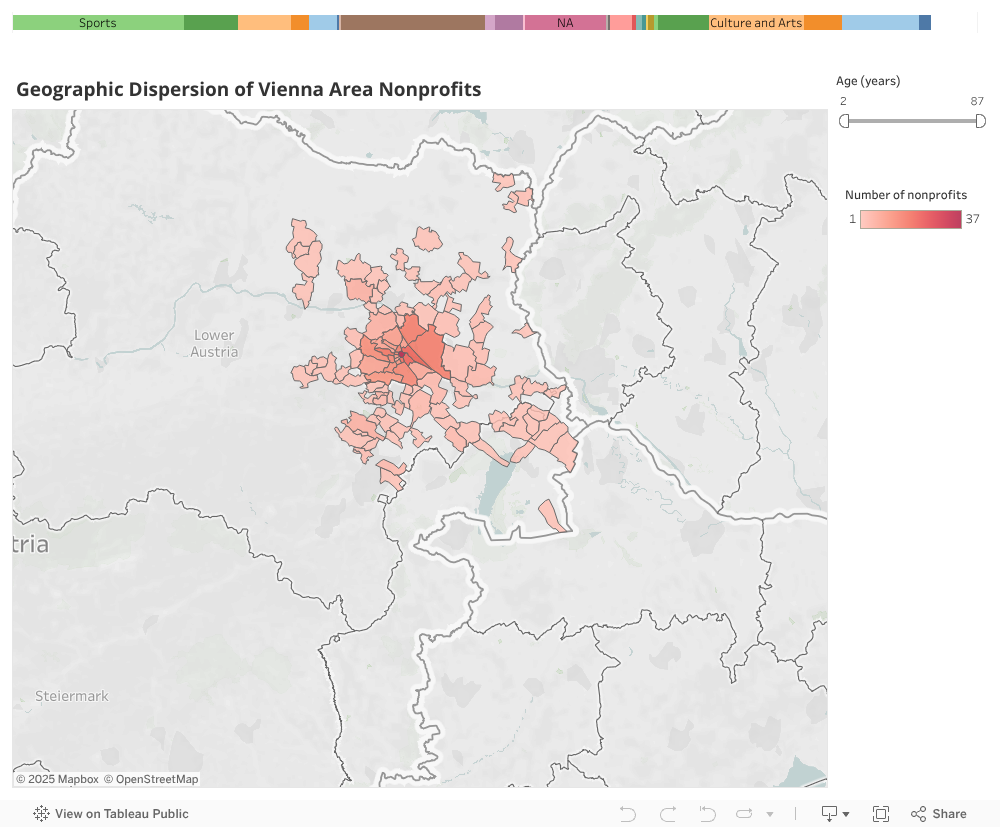Select the isolated southern map region
Image resolution: width=1000 pixels, height=827 pixels.
(x=551, y=515)
